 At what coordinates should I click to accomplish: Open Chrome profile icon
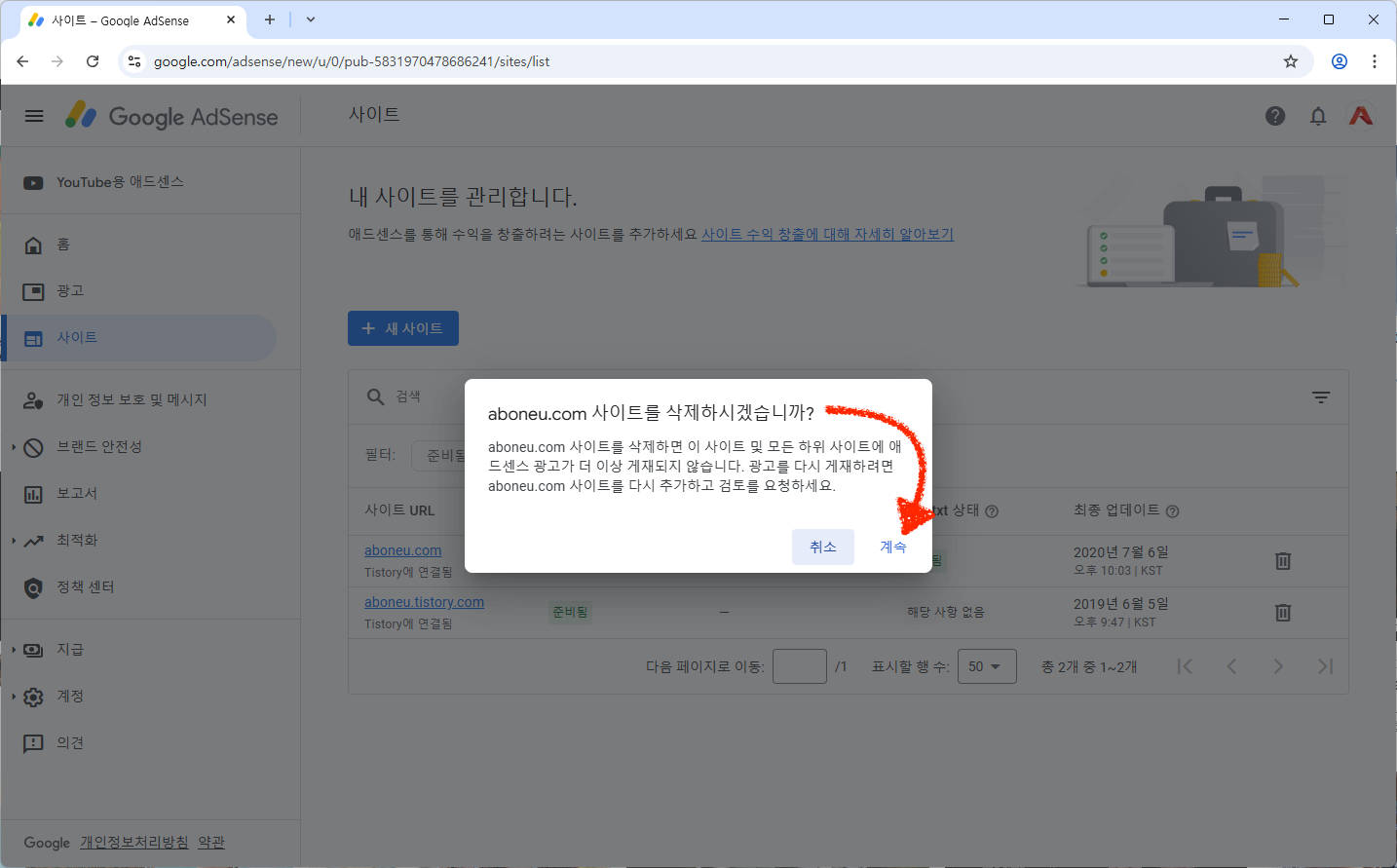[x=1340, y=61]
